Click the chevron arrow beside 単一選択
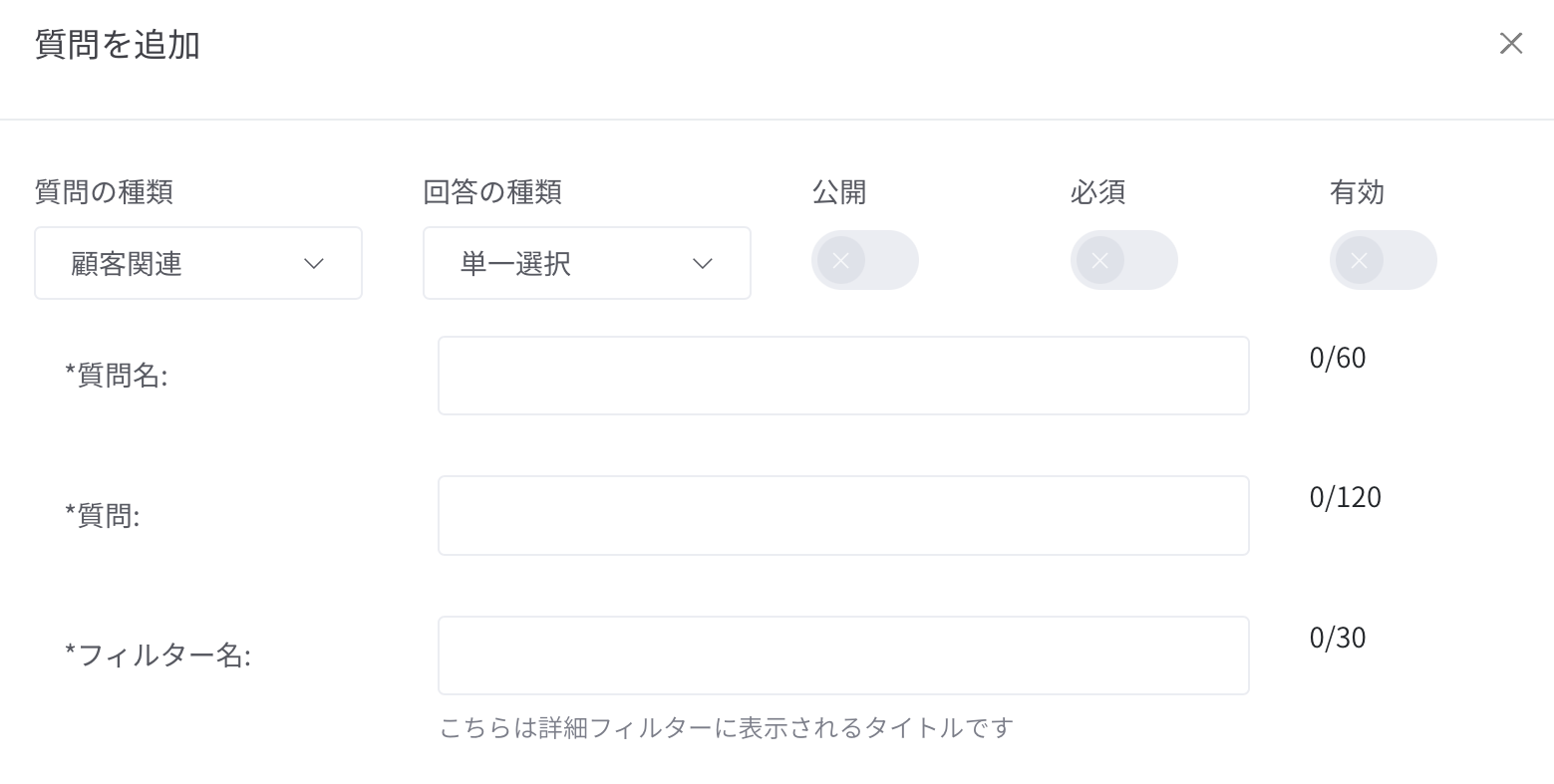This screenshot has width=1554, height=784. click(x=703, y=264)
